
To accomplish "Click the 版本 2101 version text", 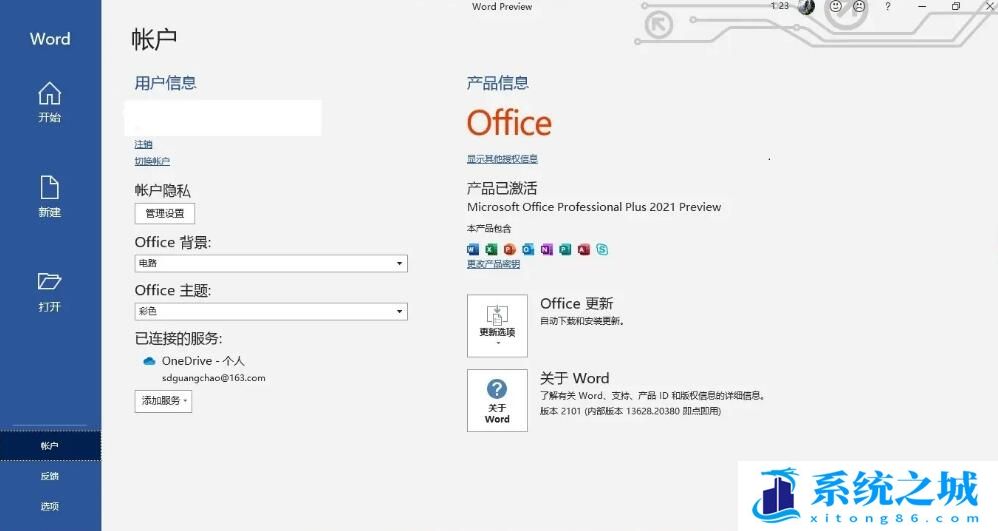I will click(630, 411).
